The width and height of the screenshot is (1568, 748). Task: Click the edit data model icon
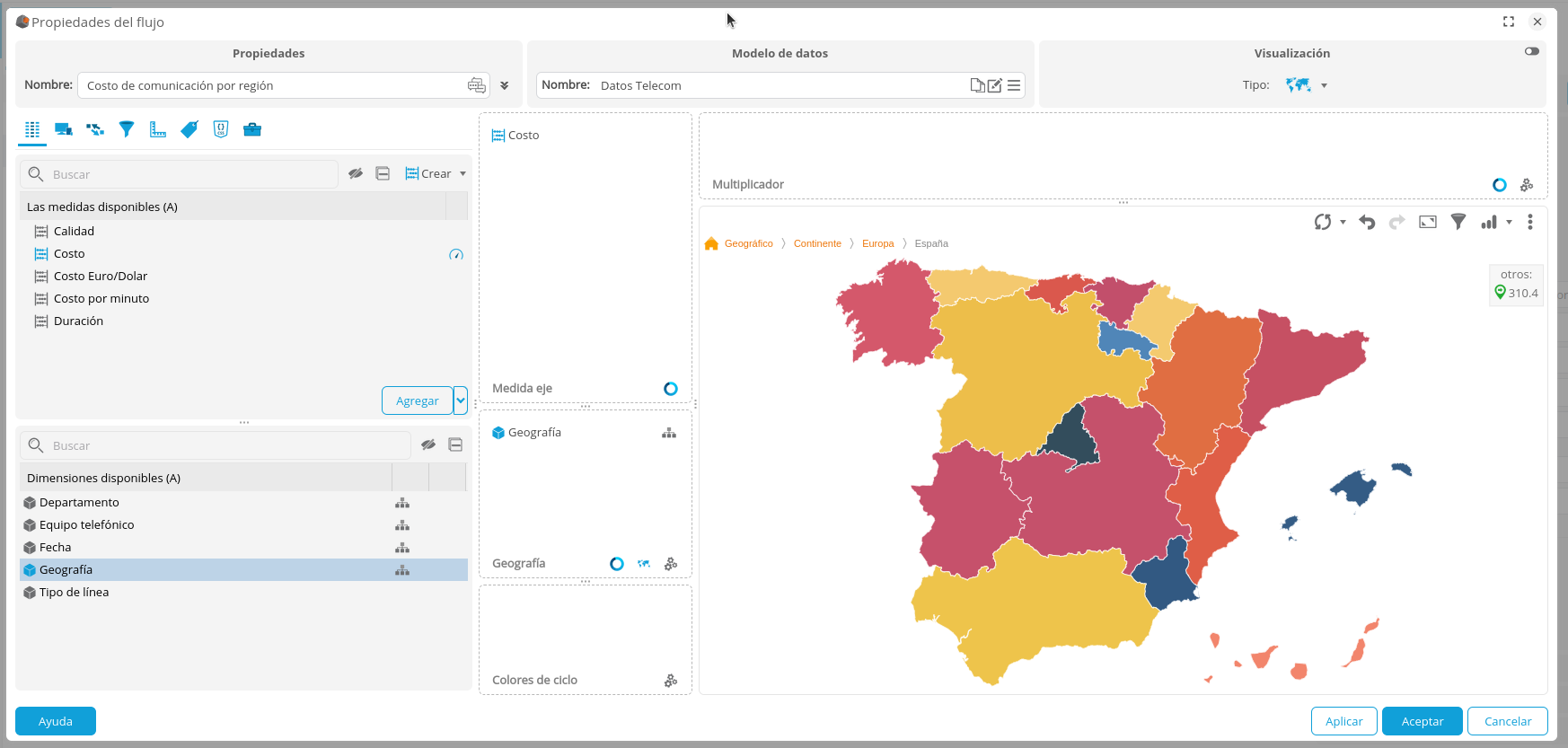point(995,85)
